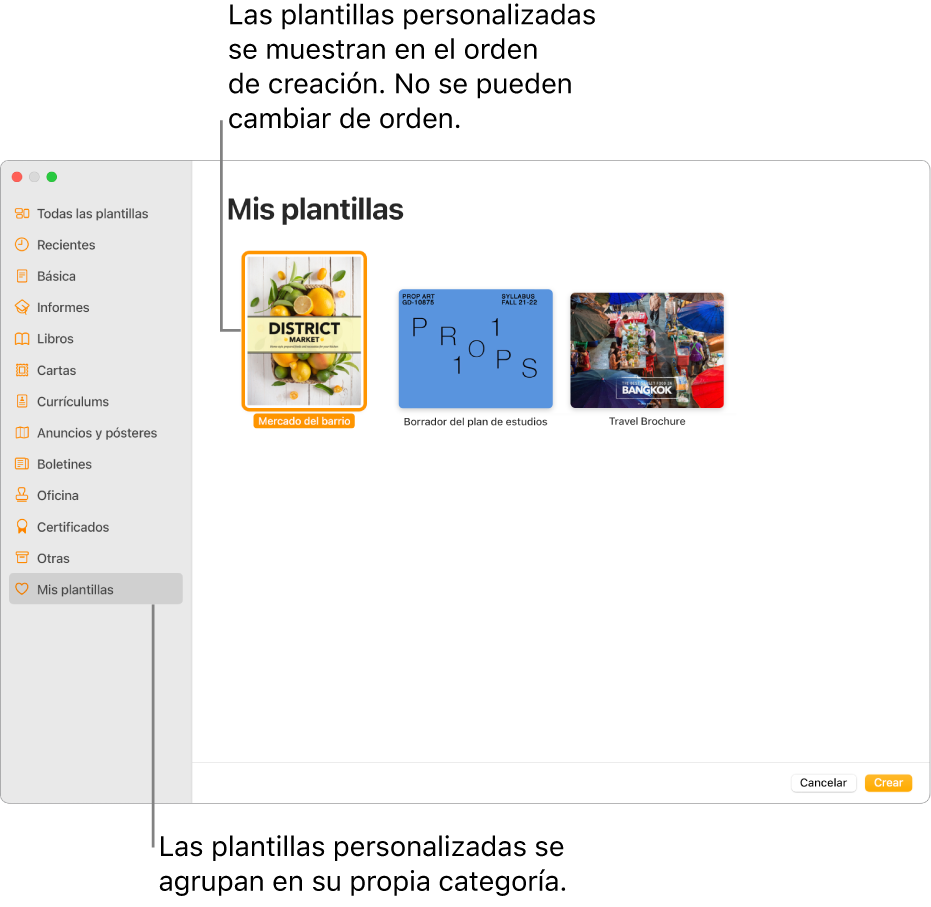Click the ribbon award icon beside Certificados

pyautogui.click(x=22, y=527)
